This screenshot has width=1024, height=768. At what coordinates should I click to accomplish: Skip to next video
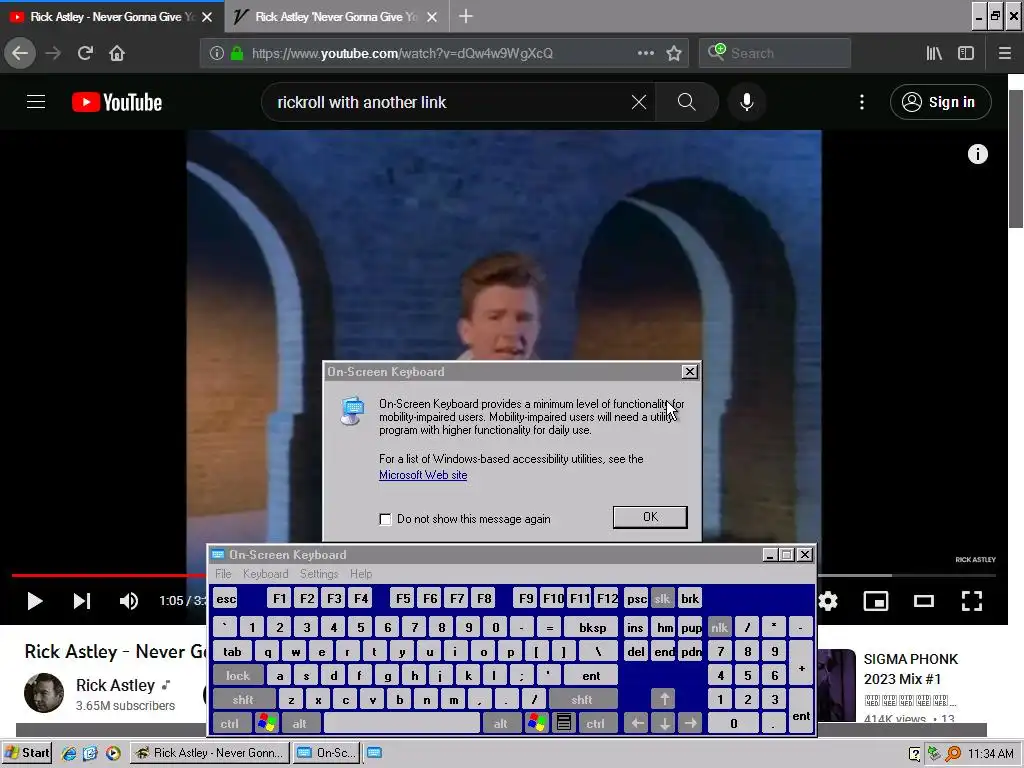tap(82, 601)
